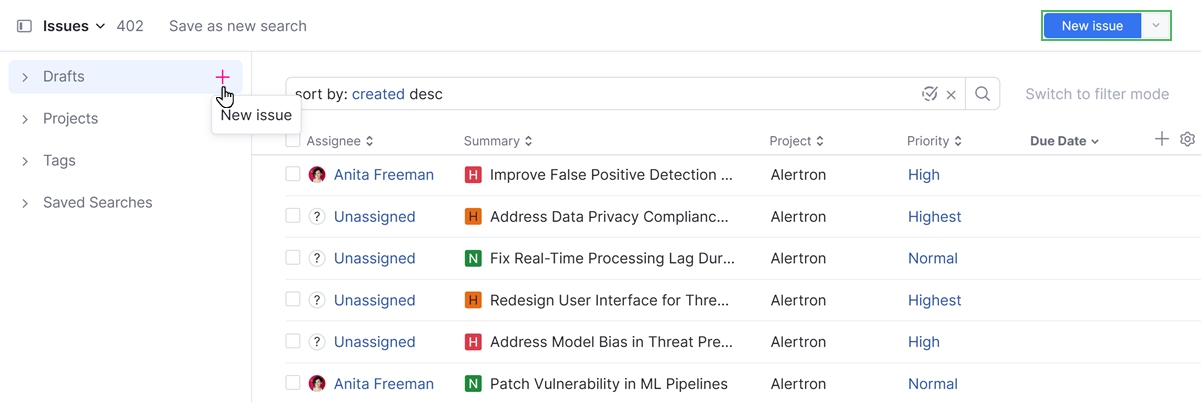Select the Improve False Positive Detection checkbox
This screenshot has width=1201, height=402.
point(292,175)
